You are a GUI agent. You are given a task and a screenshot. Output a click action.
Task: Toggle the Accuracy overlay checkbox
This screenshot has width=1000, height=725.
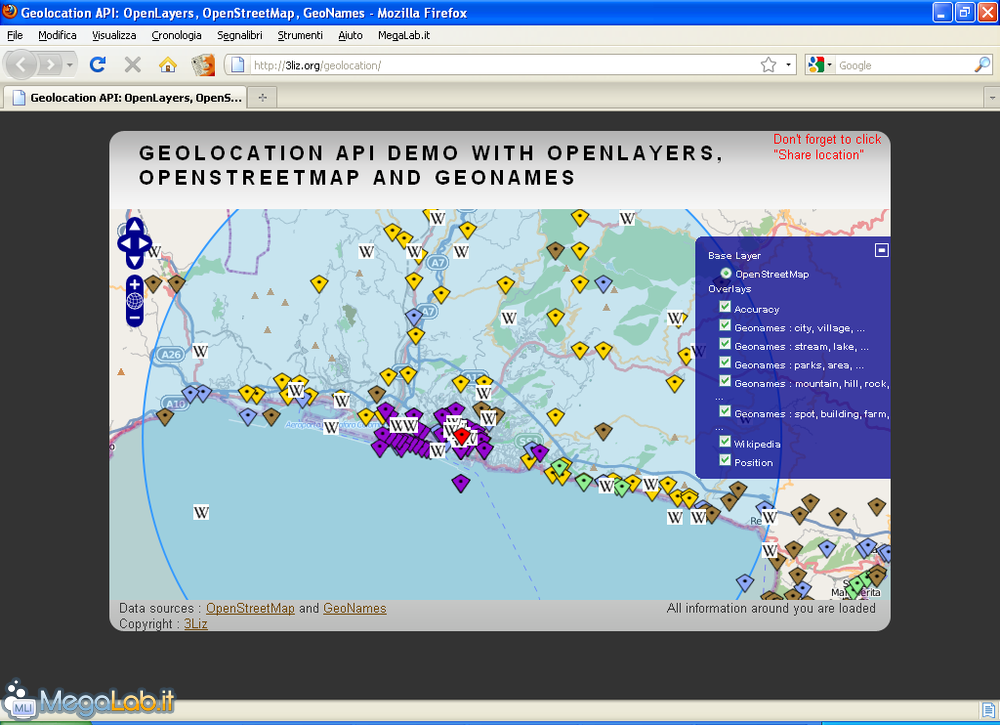tap(725, 307)
